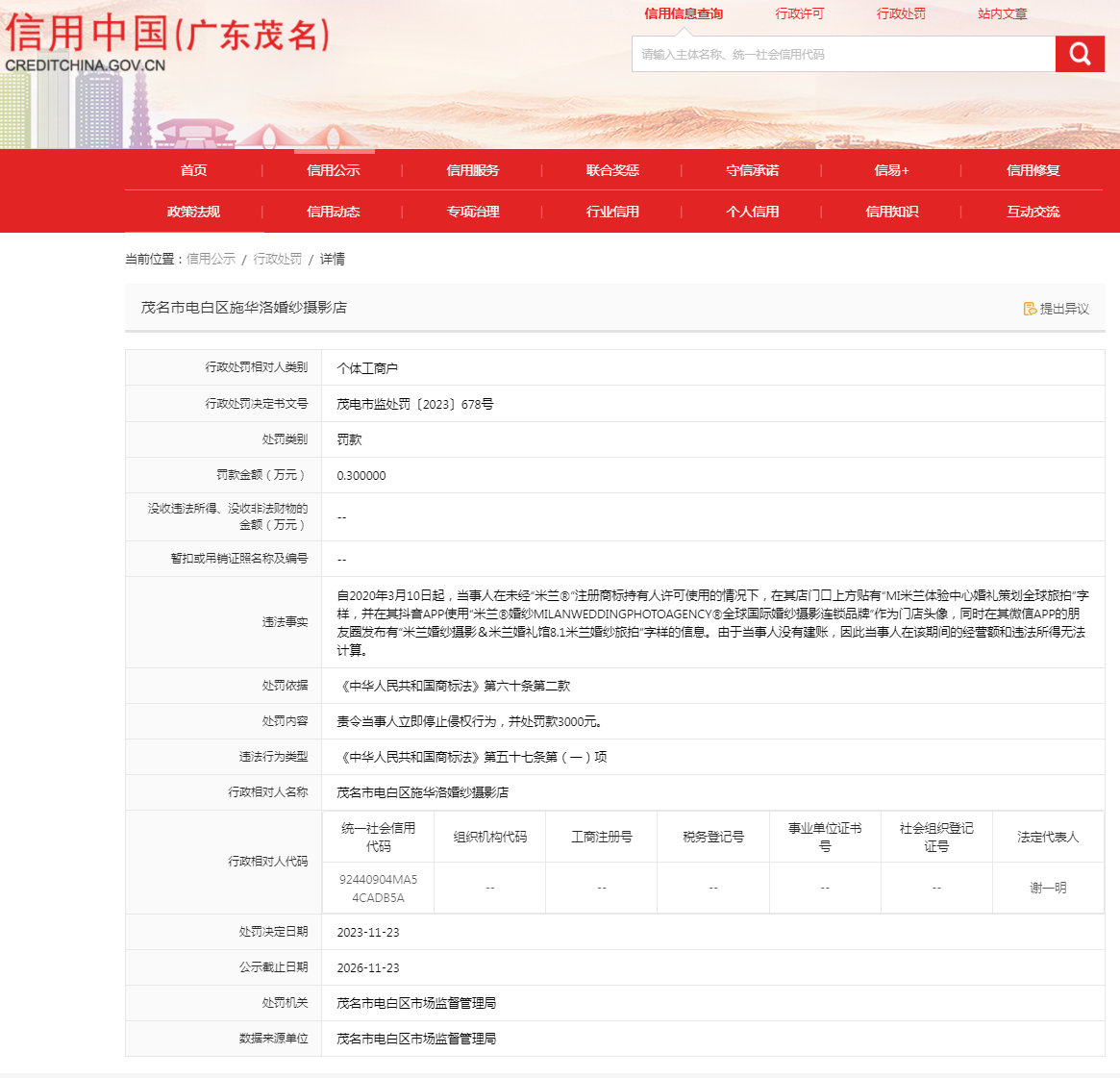
Task: Go to the 信用服务 menu
Action: (x=473, y=170)
